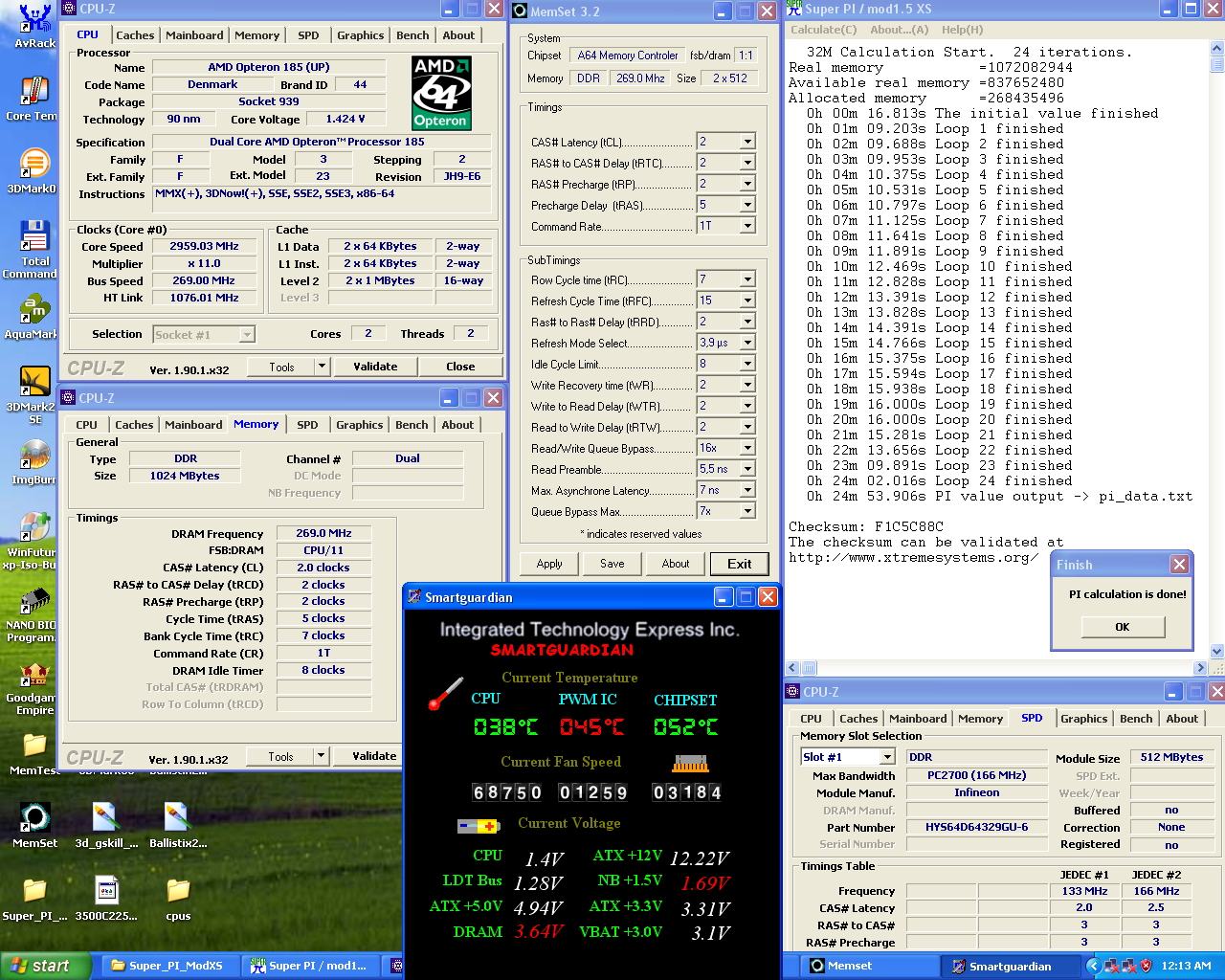Click About button in MemSet

coord(676,564)
